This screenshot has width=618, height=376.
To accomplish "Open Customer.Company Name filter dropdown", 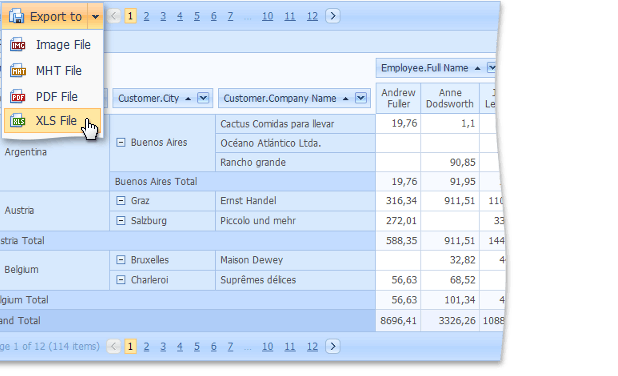I will [361, 98].
